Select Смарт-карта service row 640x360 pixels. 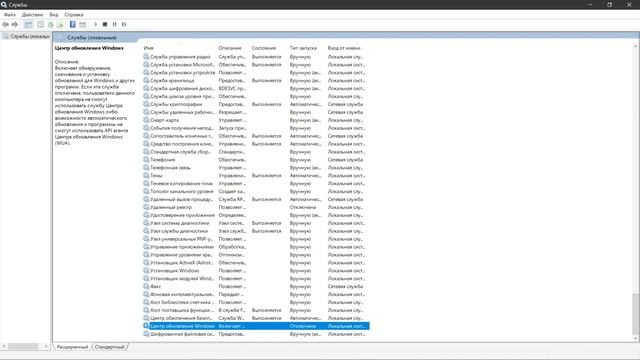tap(256, 120)
